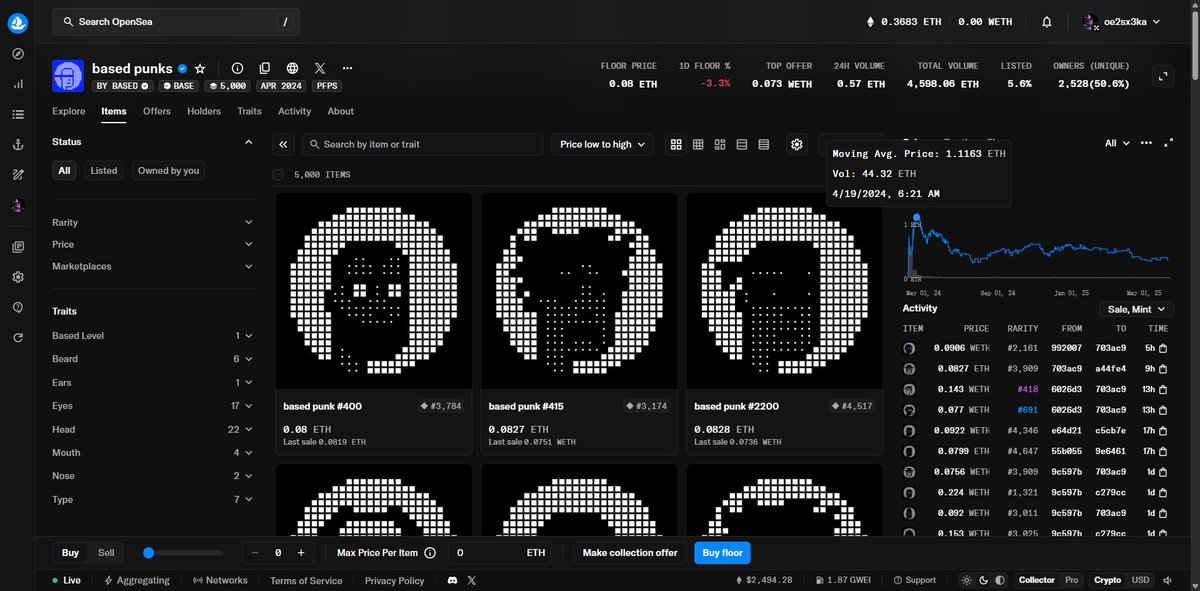Switch trade mode to Sell
1200x591 pixels.
[105, 553]
